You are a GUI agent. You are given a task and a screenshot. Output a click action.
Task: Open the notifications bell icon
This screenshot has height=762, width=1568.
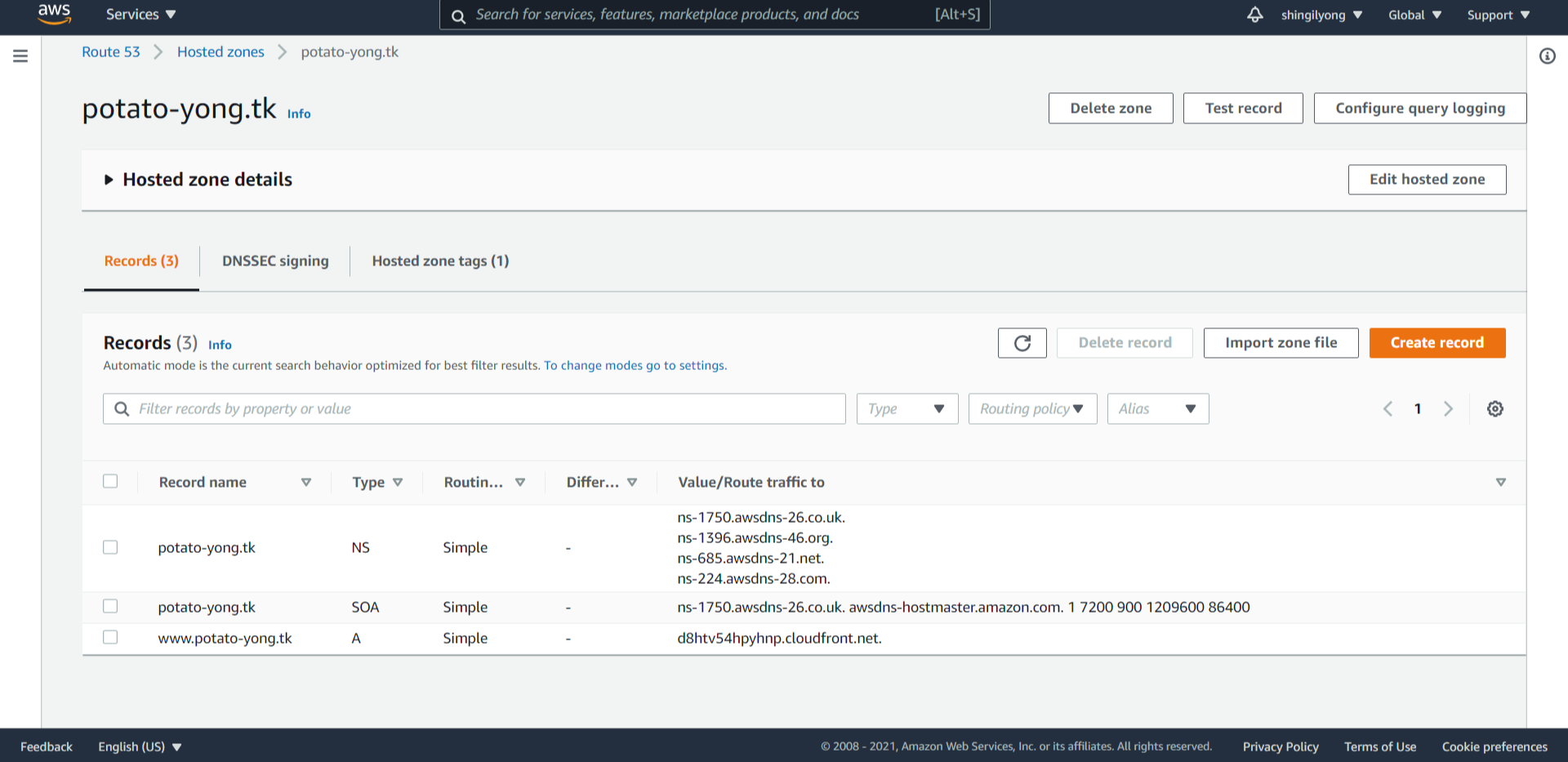pos(1254,15)
